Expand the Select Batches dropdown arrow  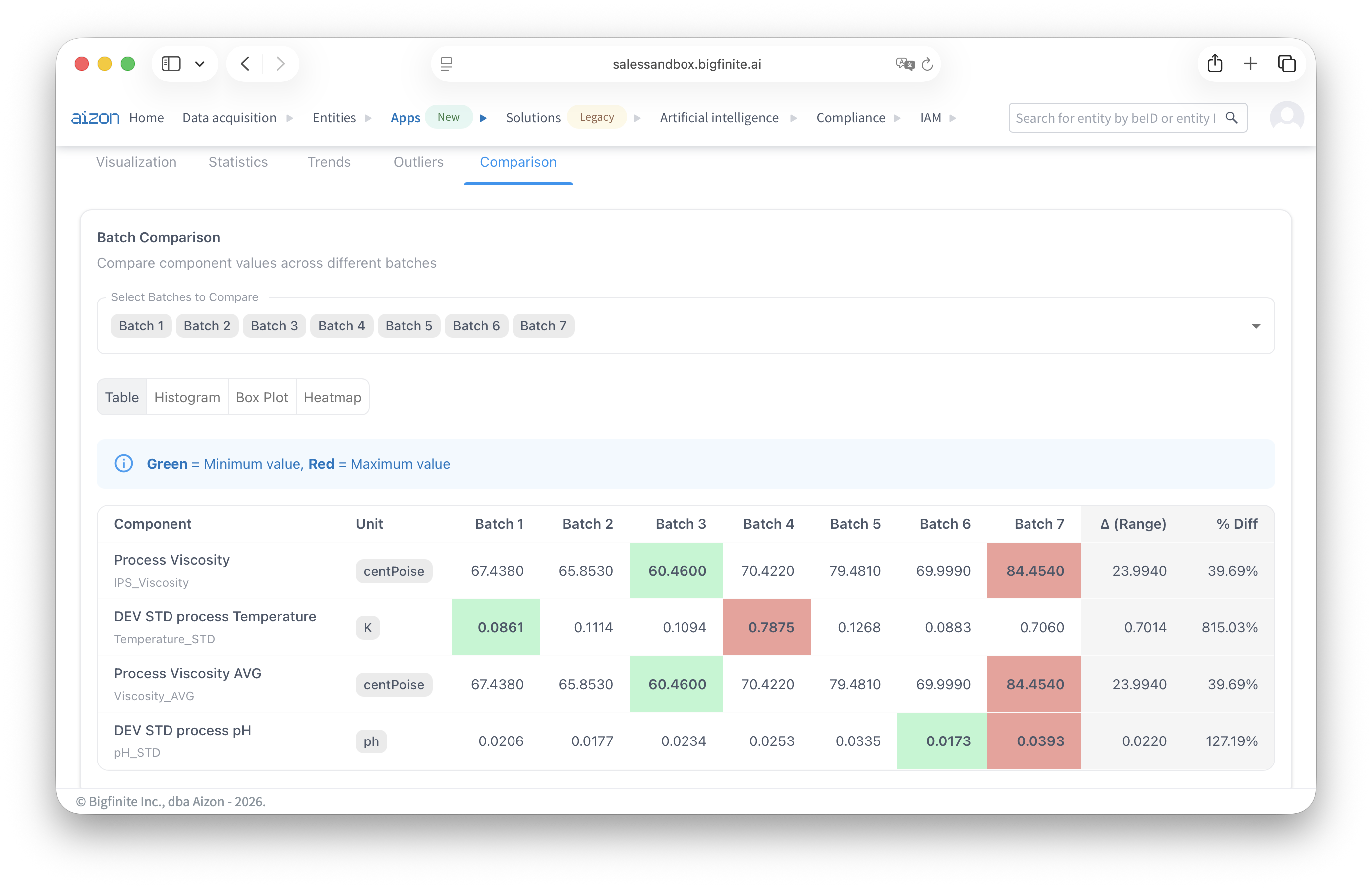1255,326
